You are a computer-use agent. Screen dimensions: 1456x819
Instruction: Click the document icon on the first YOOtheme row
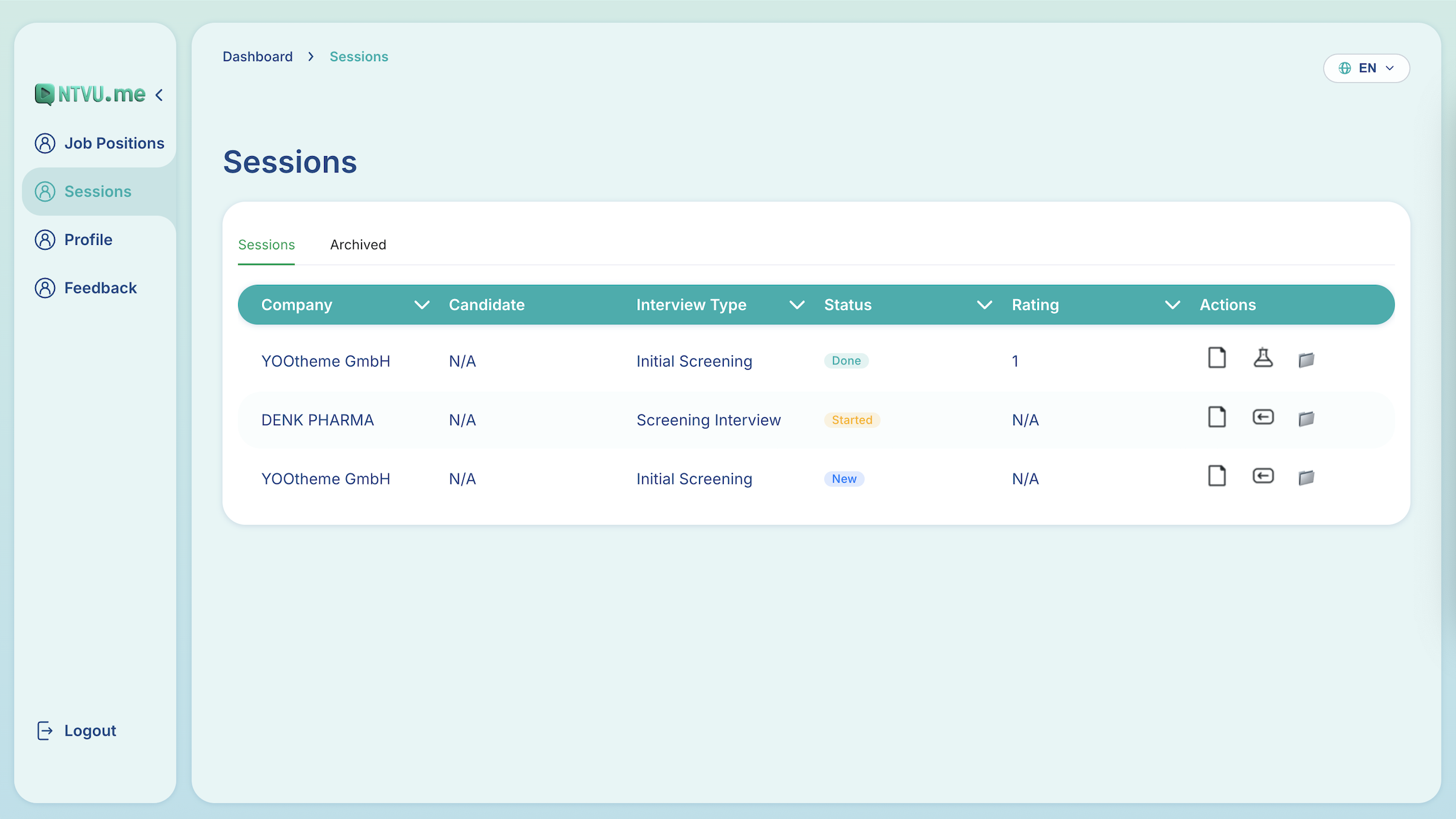1217,358
